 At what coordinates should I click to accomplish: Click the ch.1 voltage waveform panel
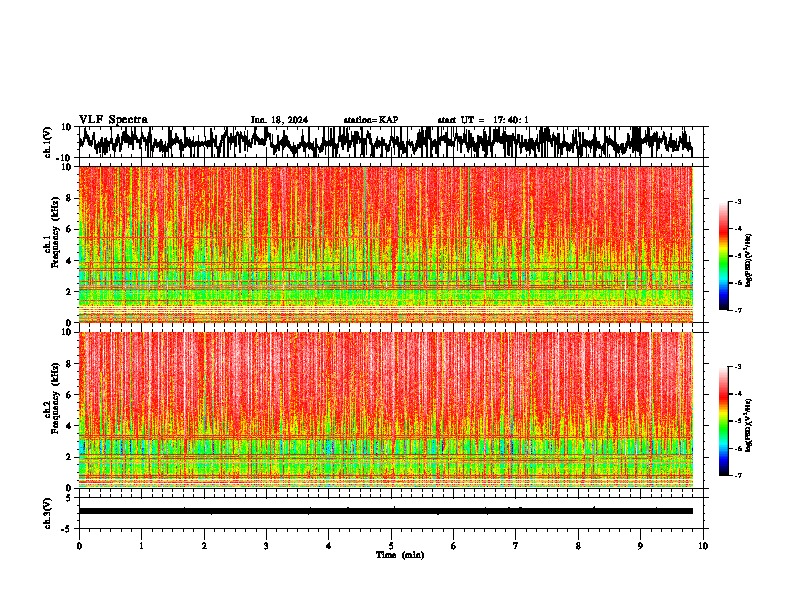[x=391, y=142]
